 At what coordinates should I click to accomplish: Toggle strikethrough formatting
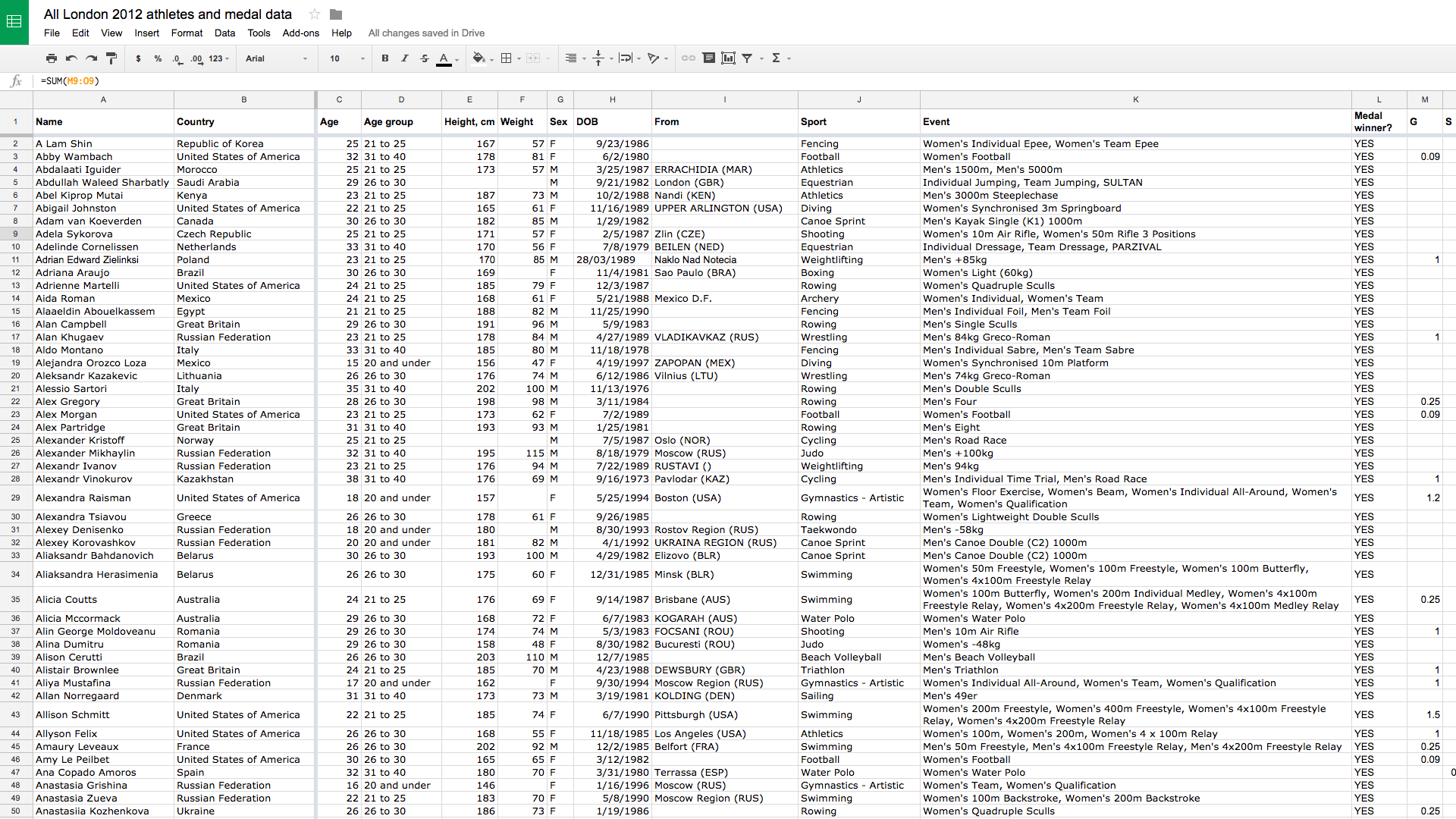(425, 58)
